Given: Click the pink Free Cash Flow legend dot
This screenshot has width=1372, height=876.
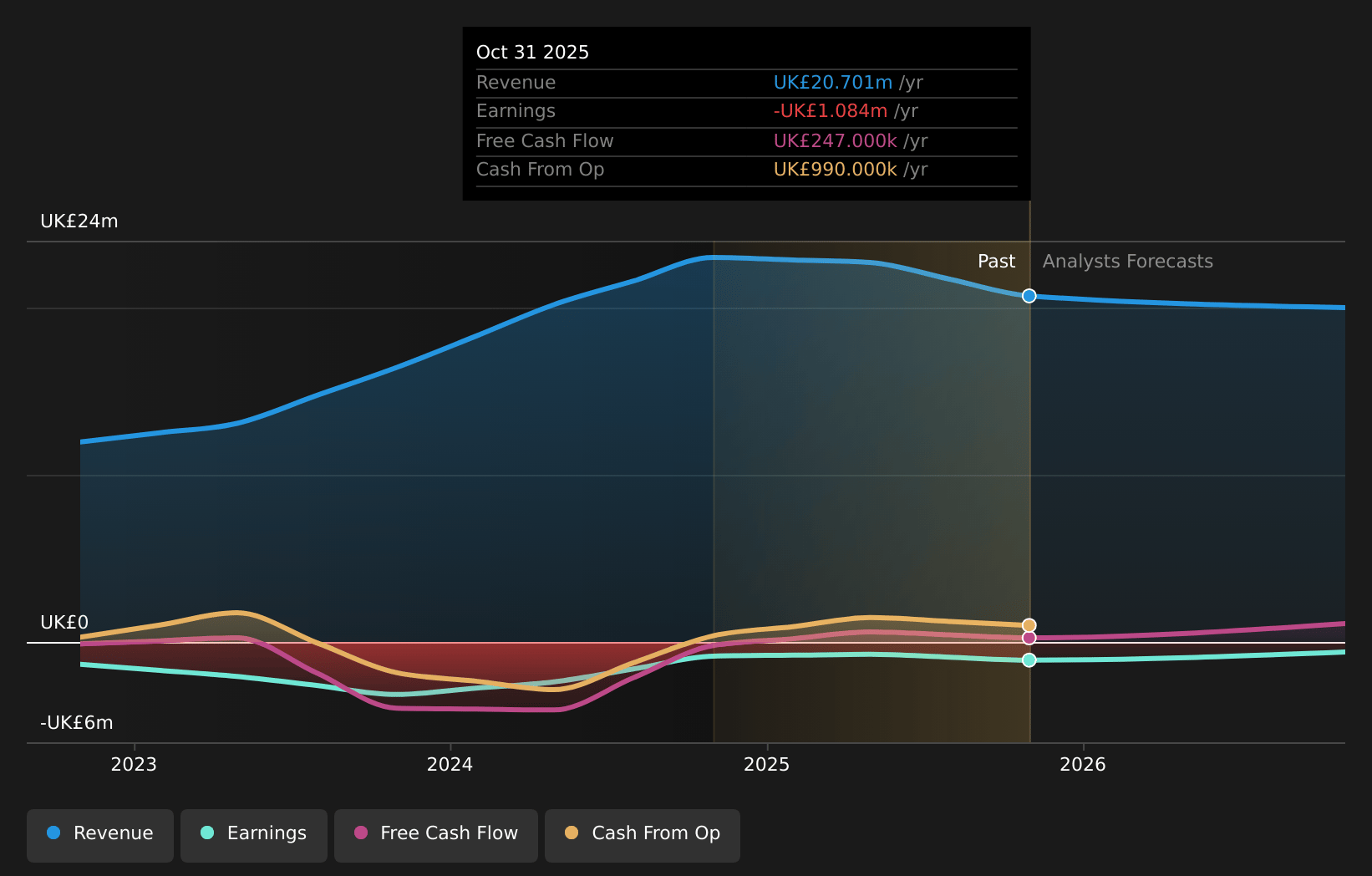Looking at the screenshot, I should tap(361, 833).
